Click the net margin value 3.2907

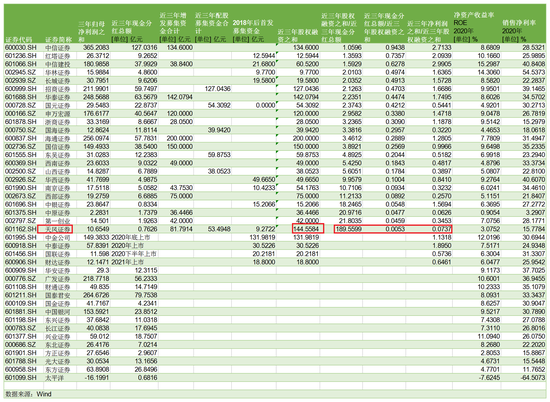tap(535, 212)
